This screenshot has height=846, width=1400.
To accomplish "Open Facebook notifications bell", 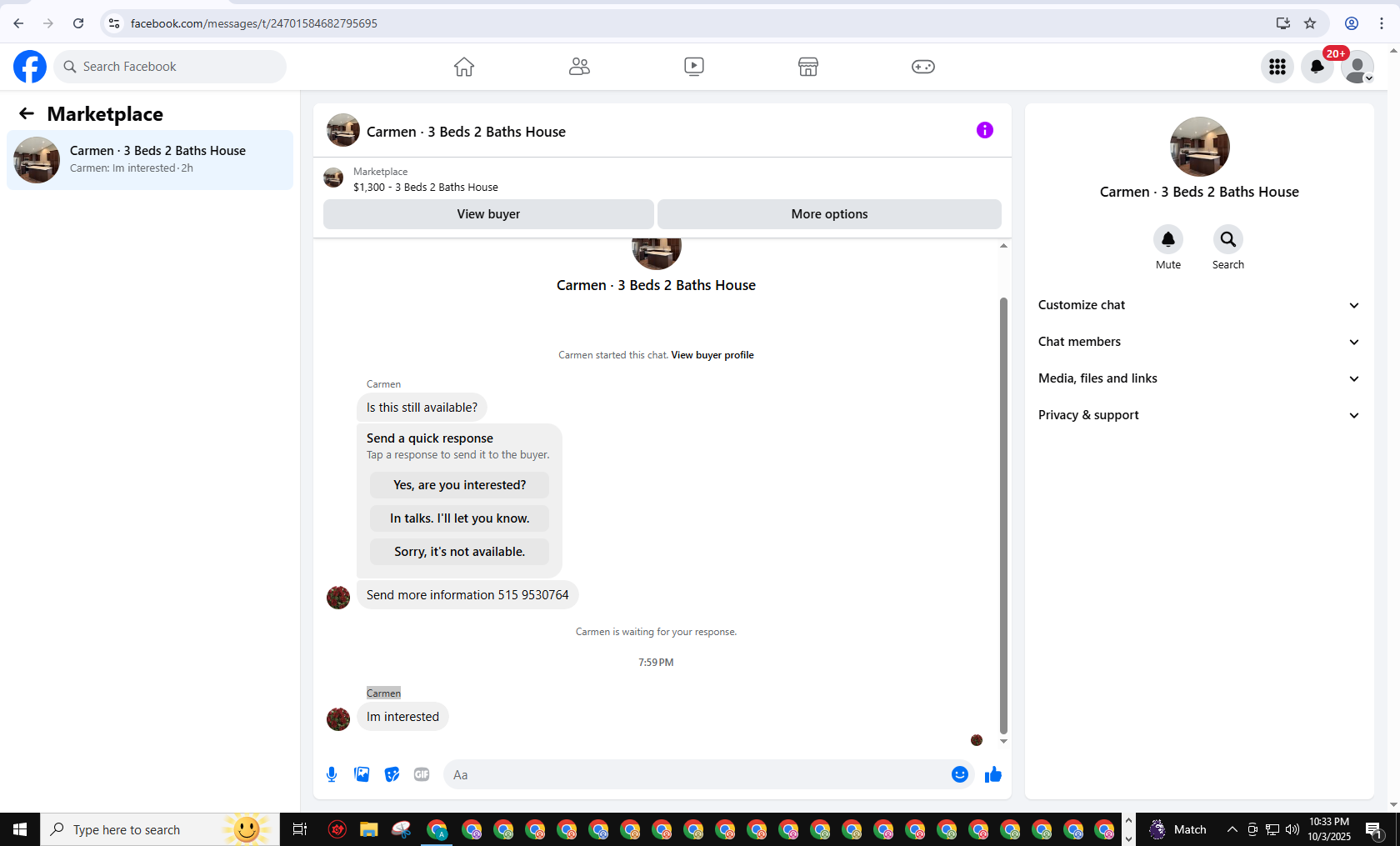I will (1317, 67).
